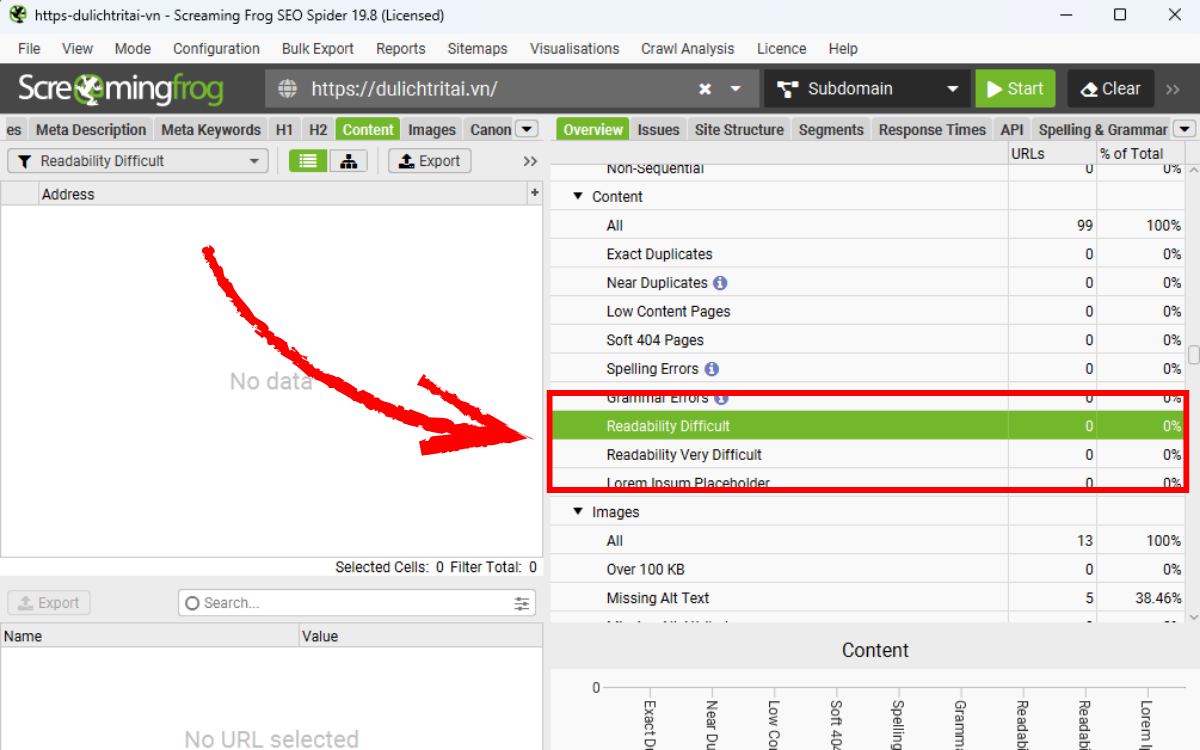Click info icon beside Near Duplicates
The image size is (1200, 750).
coord(720,283)
